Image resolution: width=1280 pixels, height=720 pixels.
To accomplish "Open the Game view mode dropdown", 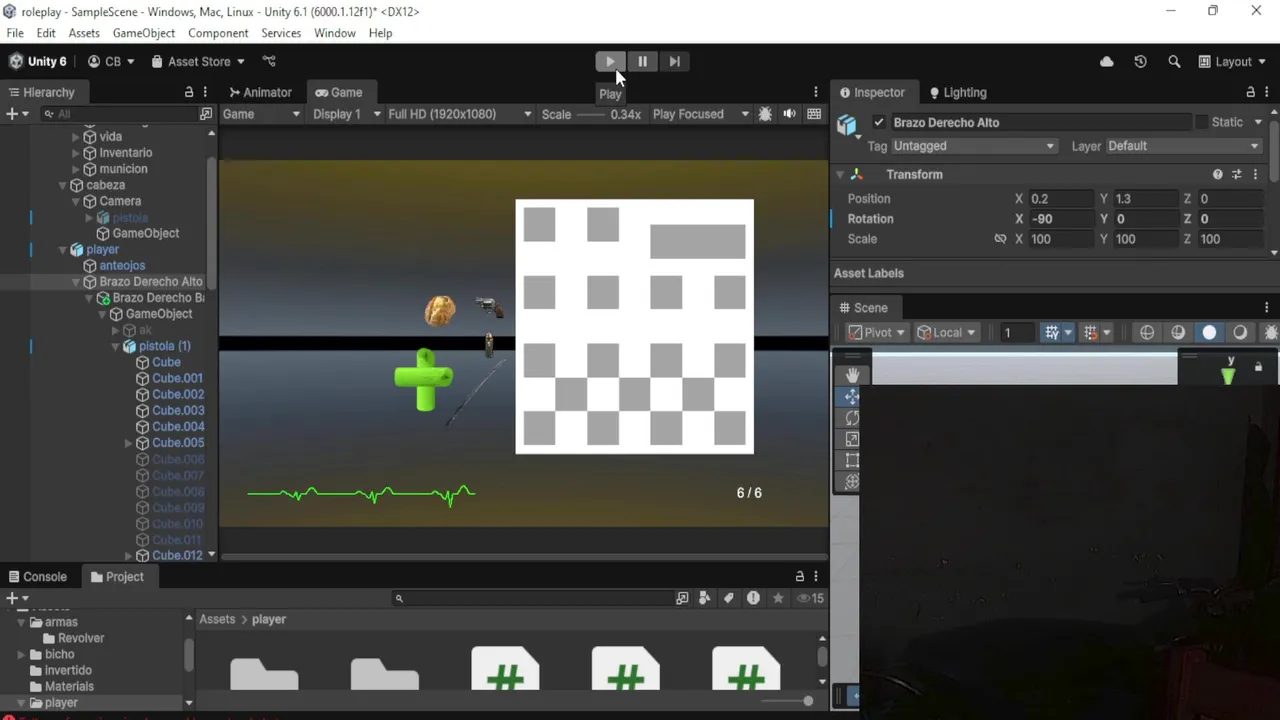I will point(260,114).
